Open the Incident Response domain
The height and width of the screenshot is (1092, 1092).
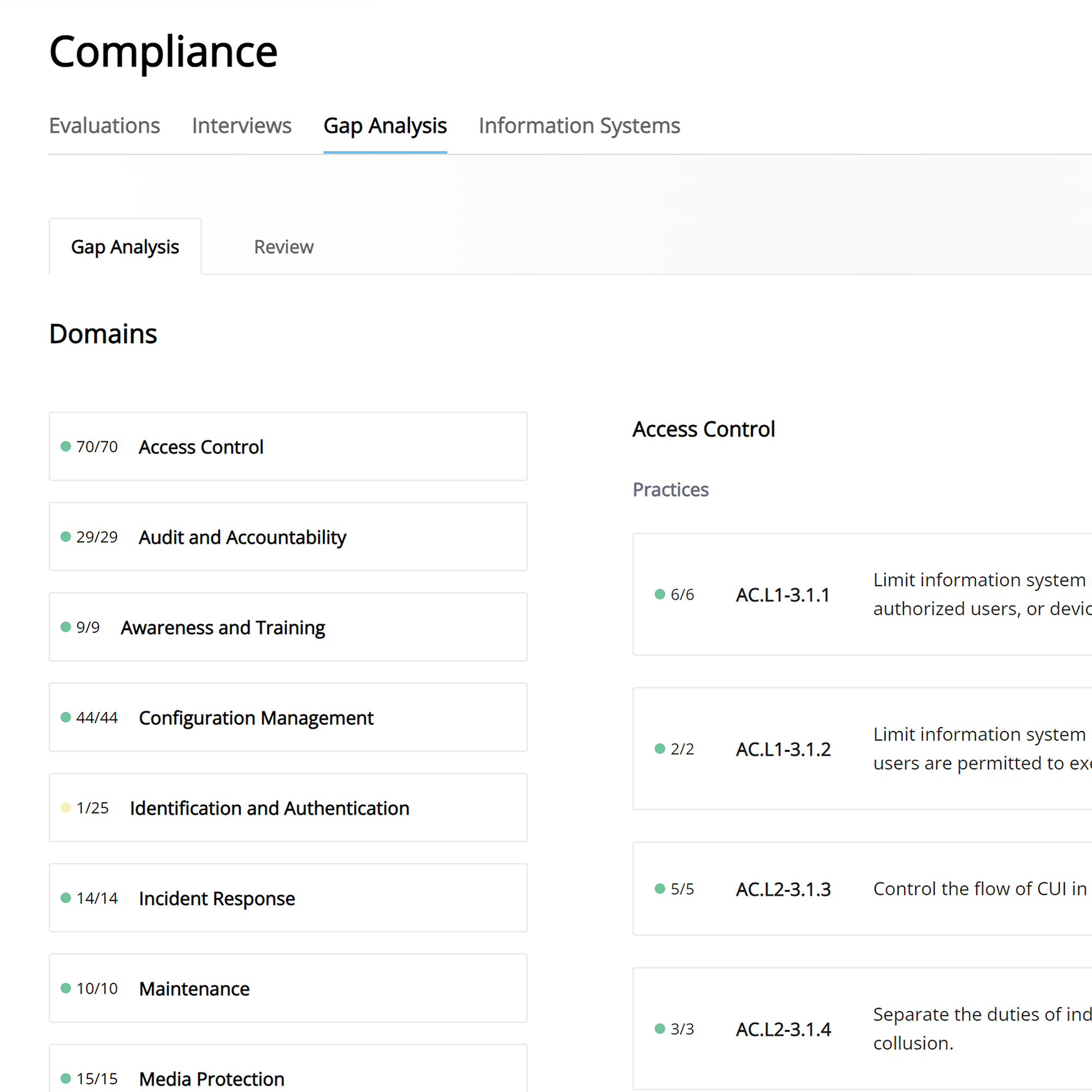coord(288,898)
